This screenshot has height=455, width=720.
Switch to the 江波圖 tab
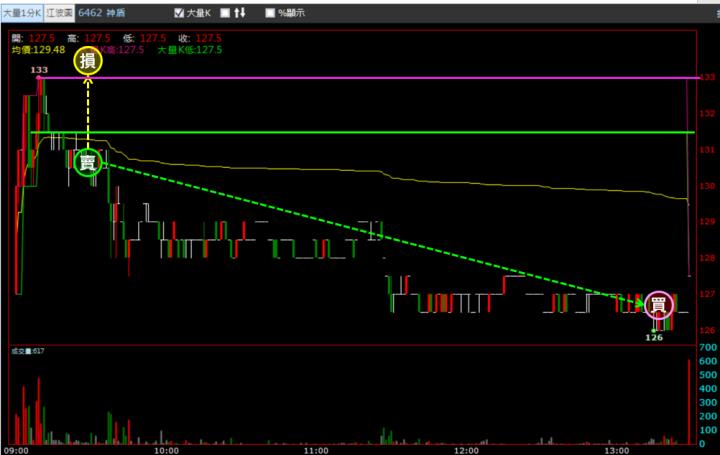[58, 13]
